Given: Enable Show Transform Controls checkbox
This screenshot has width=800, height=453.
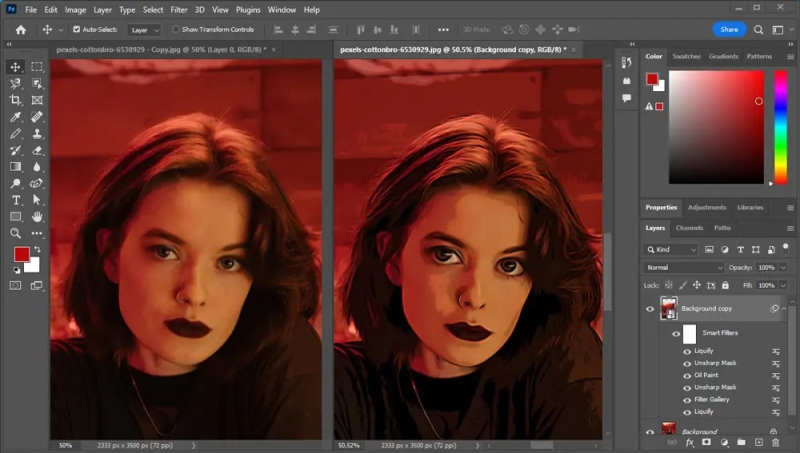Looking at the screenshot, I should 176,30.
